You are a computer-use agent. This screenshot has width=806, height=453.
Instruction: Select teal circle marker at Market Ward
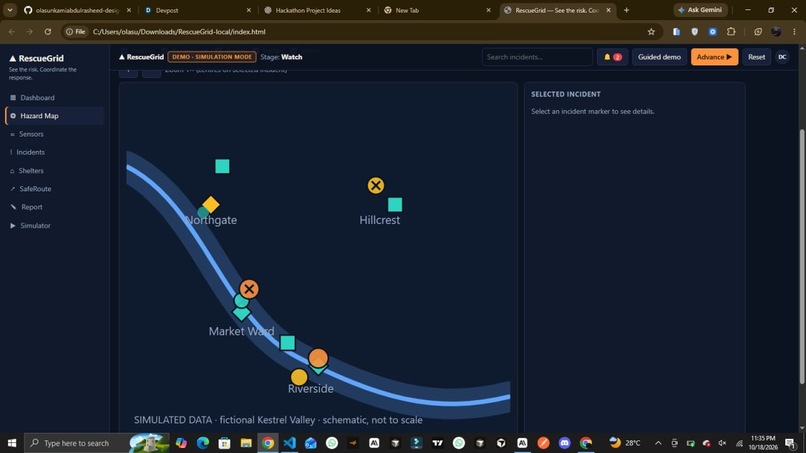240,301
